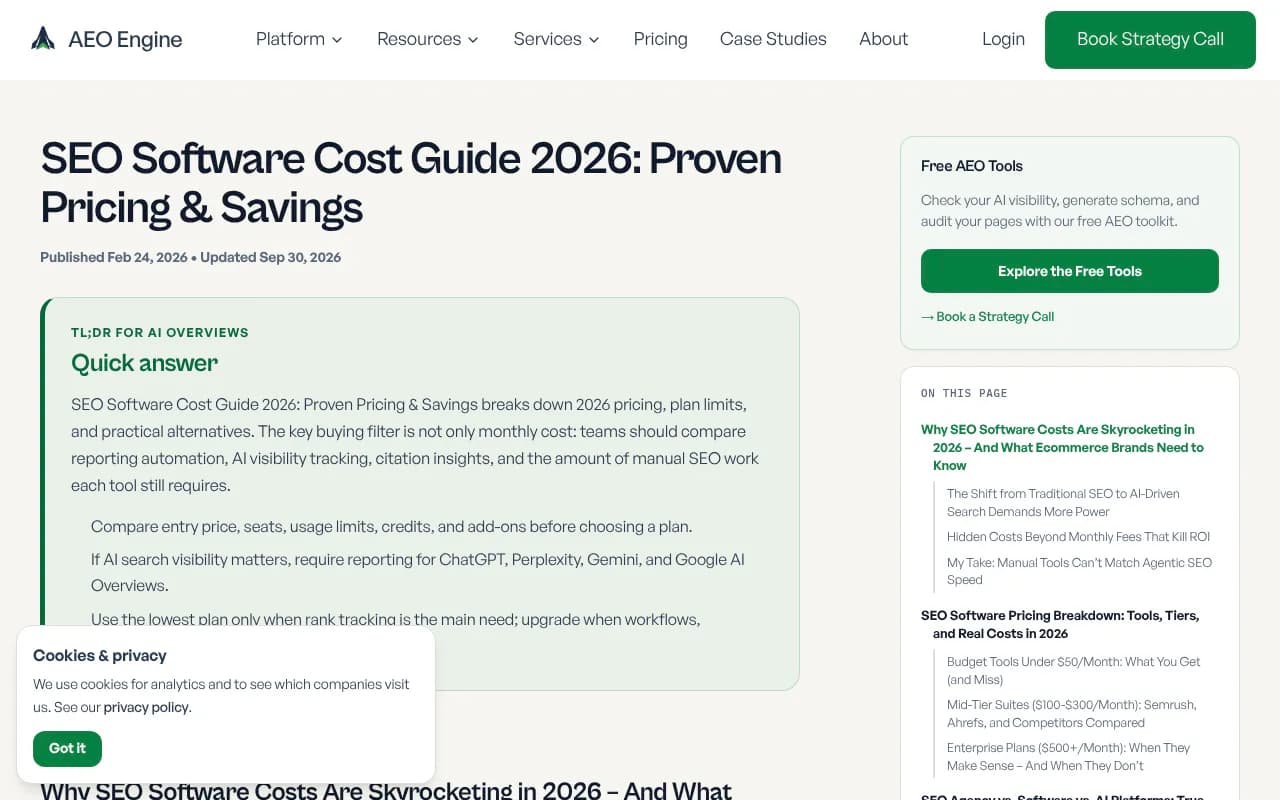Expand the Services dropdown chevron
This screenshot has width=1280, height=800.
[x=594, y=40]
